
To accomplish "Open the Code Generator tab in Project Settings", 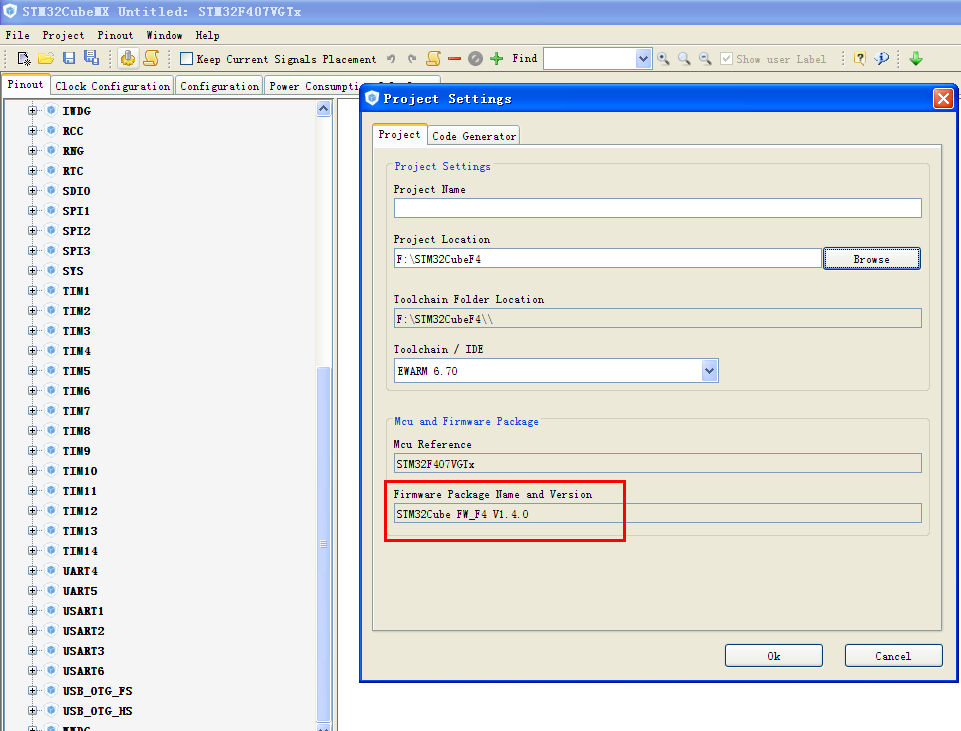I will (x=474, y=136).
